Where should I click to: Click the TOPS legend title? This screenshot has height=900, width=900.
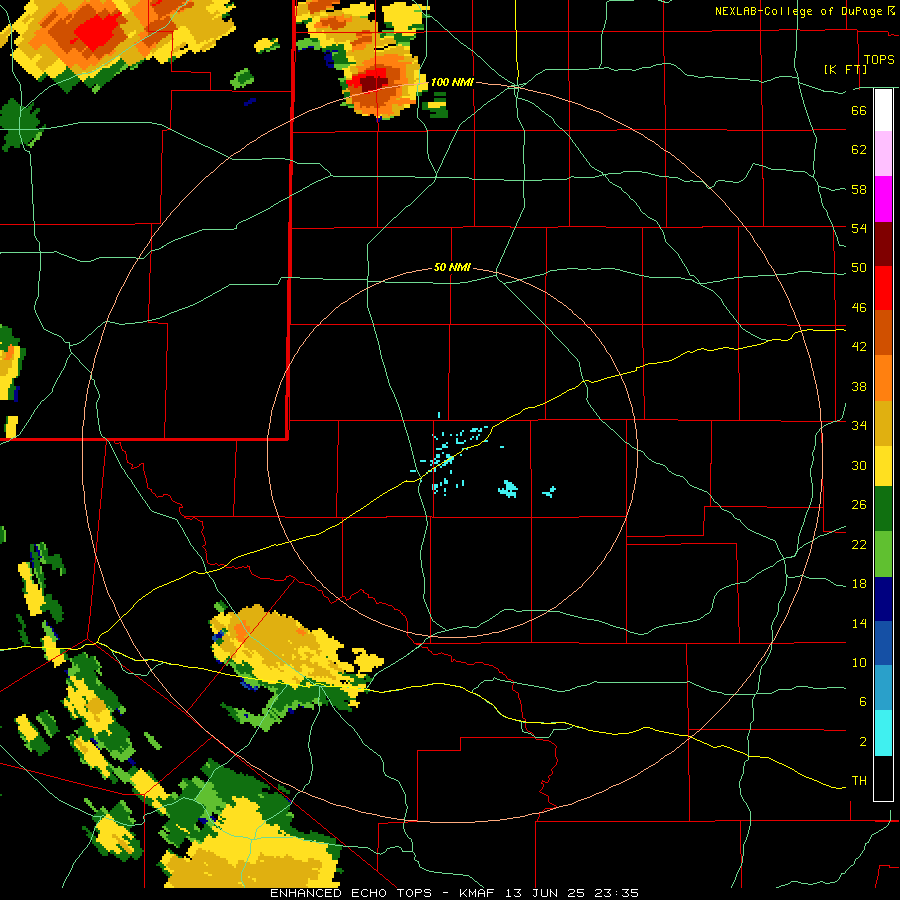[x=879, y=59]
